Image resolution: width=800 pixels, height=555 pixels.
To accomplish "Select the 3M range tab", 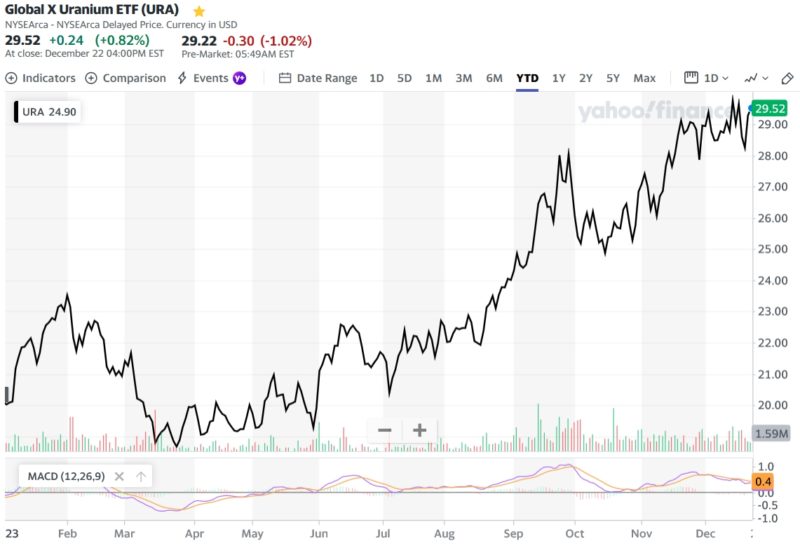I will tap(464, 78).
